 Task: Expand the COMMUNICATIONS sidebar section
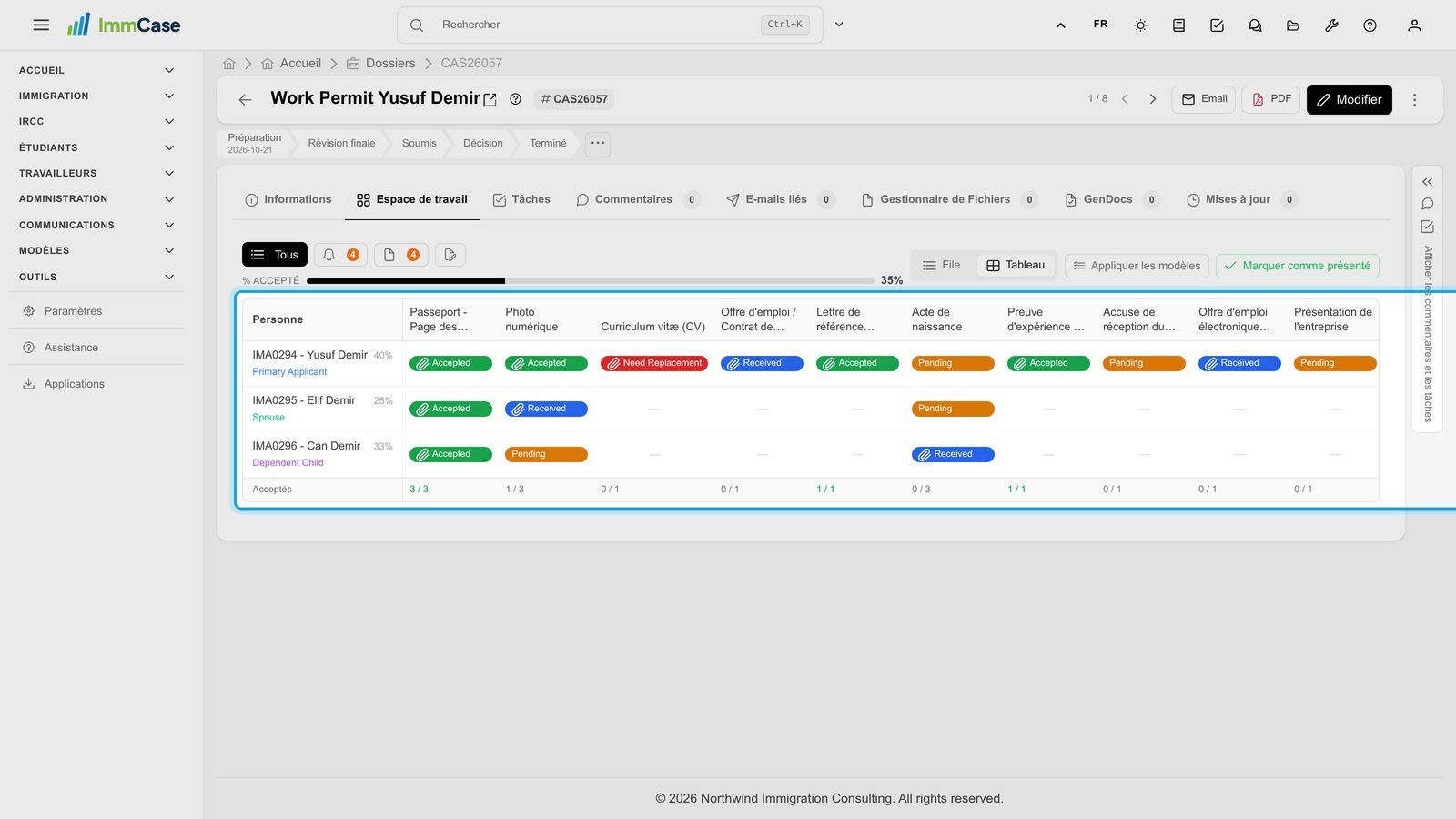[96, 226]
